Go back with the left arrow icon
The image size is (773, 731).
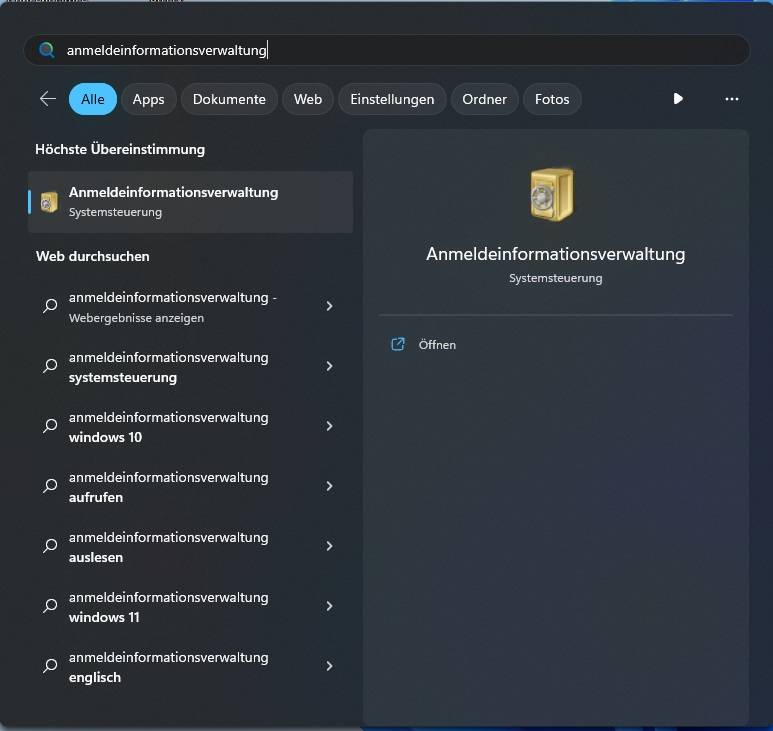(48, 99)
